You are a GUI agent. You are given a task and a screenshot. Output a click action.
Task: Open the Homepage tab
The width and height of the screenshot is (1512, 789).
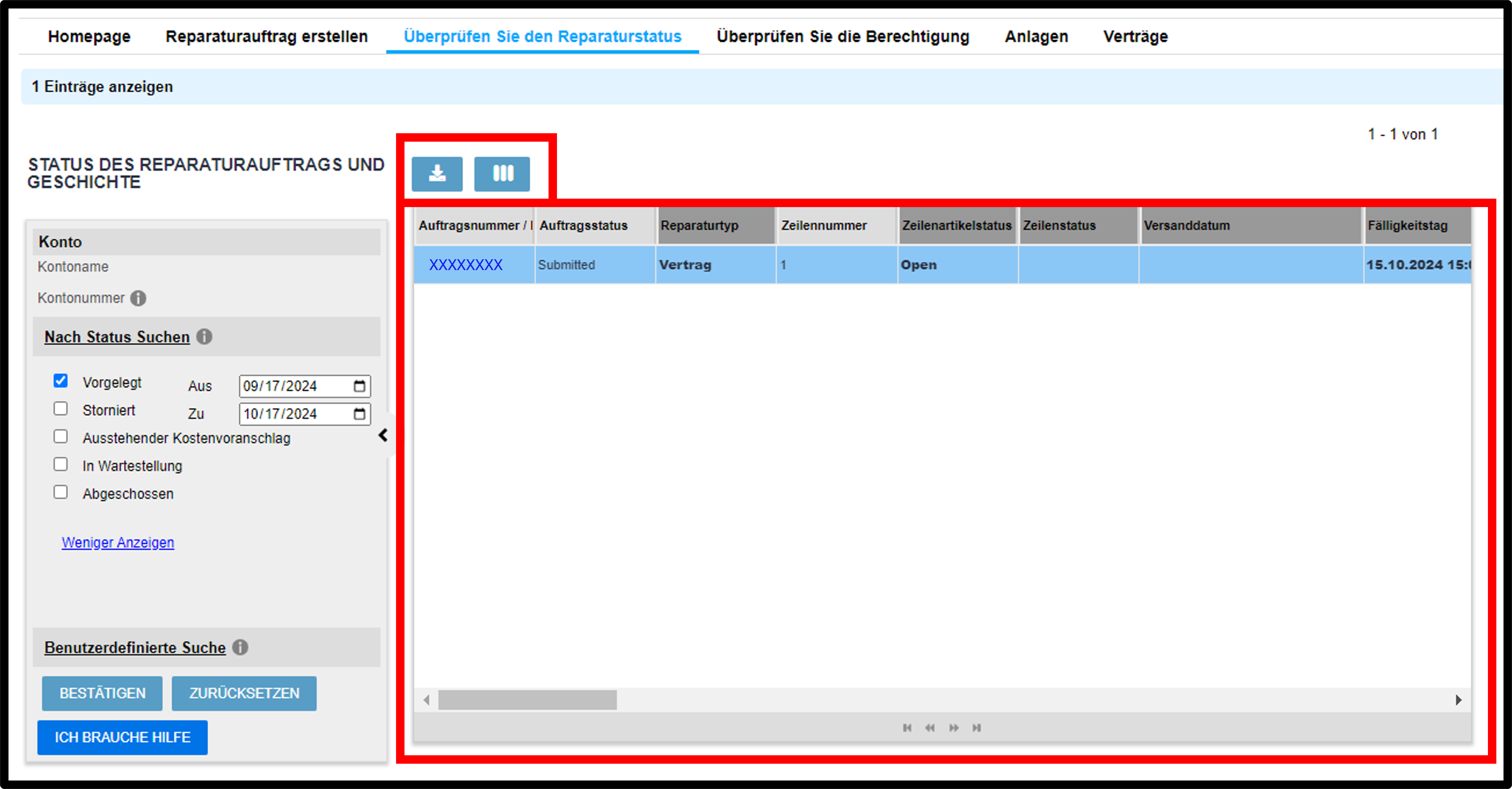click(89, 37)
